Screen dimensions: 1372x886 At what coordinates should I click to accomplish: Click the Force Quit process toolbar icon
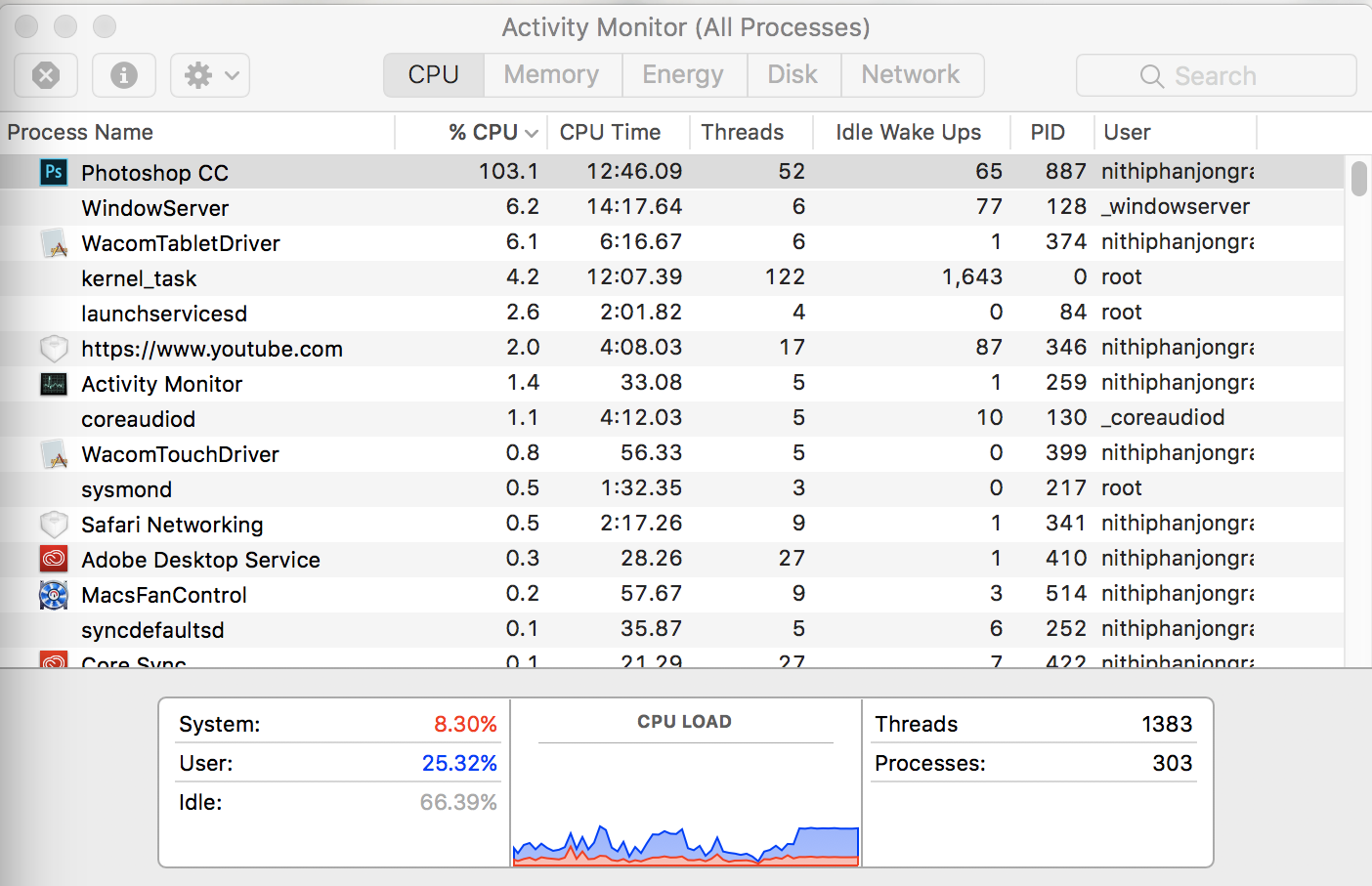click(x=46, y=75)
